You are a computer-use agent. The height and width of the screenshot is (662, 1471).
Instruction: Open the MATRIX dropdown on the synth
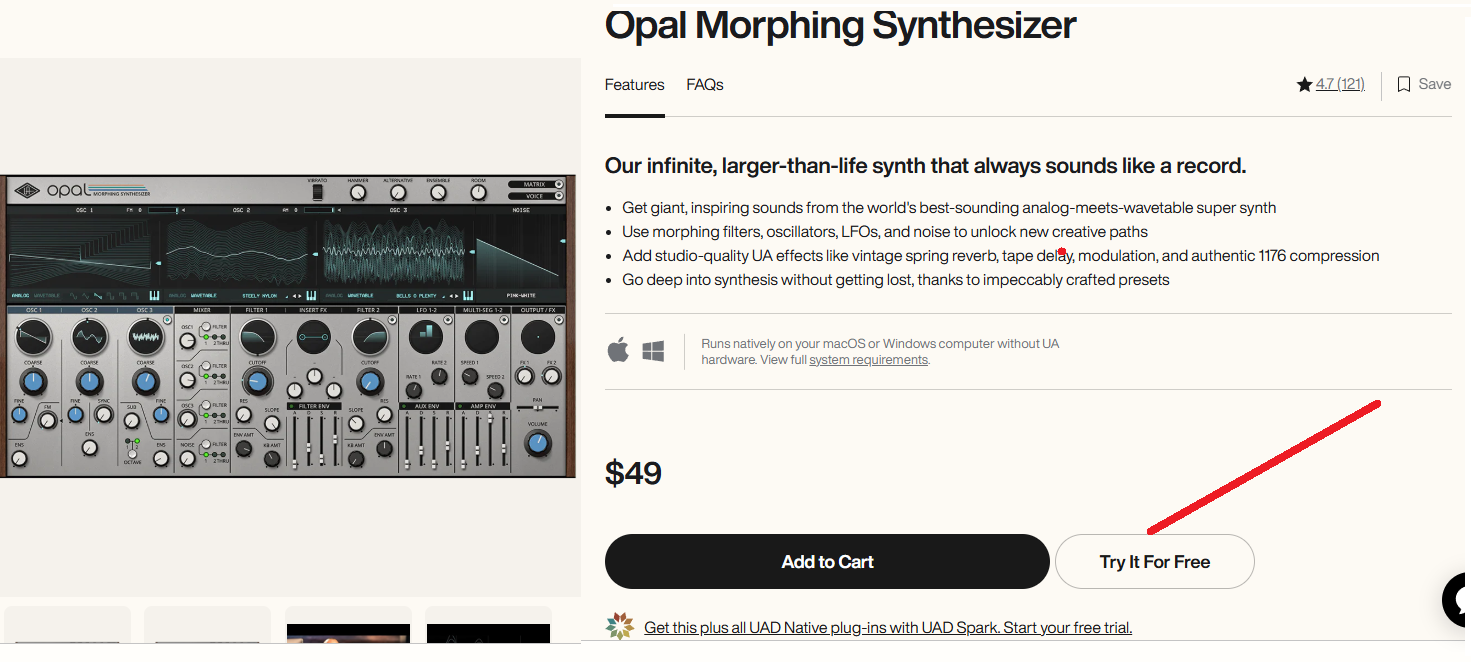[534, 184]
